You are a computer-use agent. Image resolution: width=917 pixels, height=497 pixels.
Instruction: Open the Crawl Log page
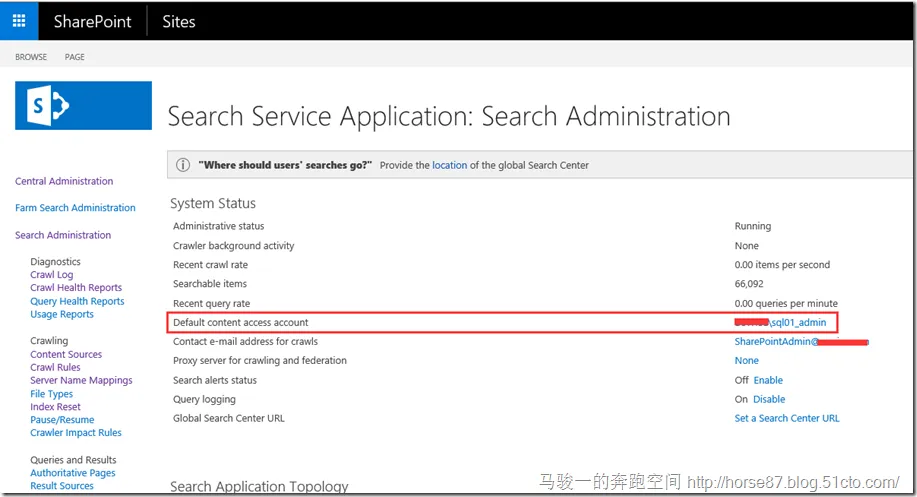coord(52,275)
